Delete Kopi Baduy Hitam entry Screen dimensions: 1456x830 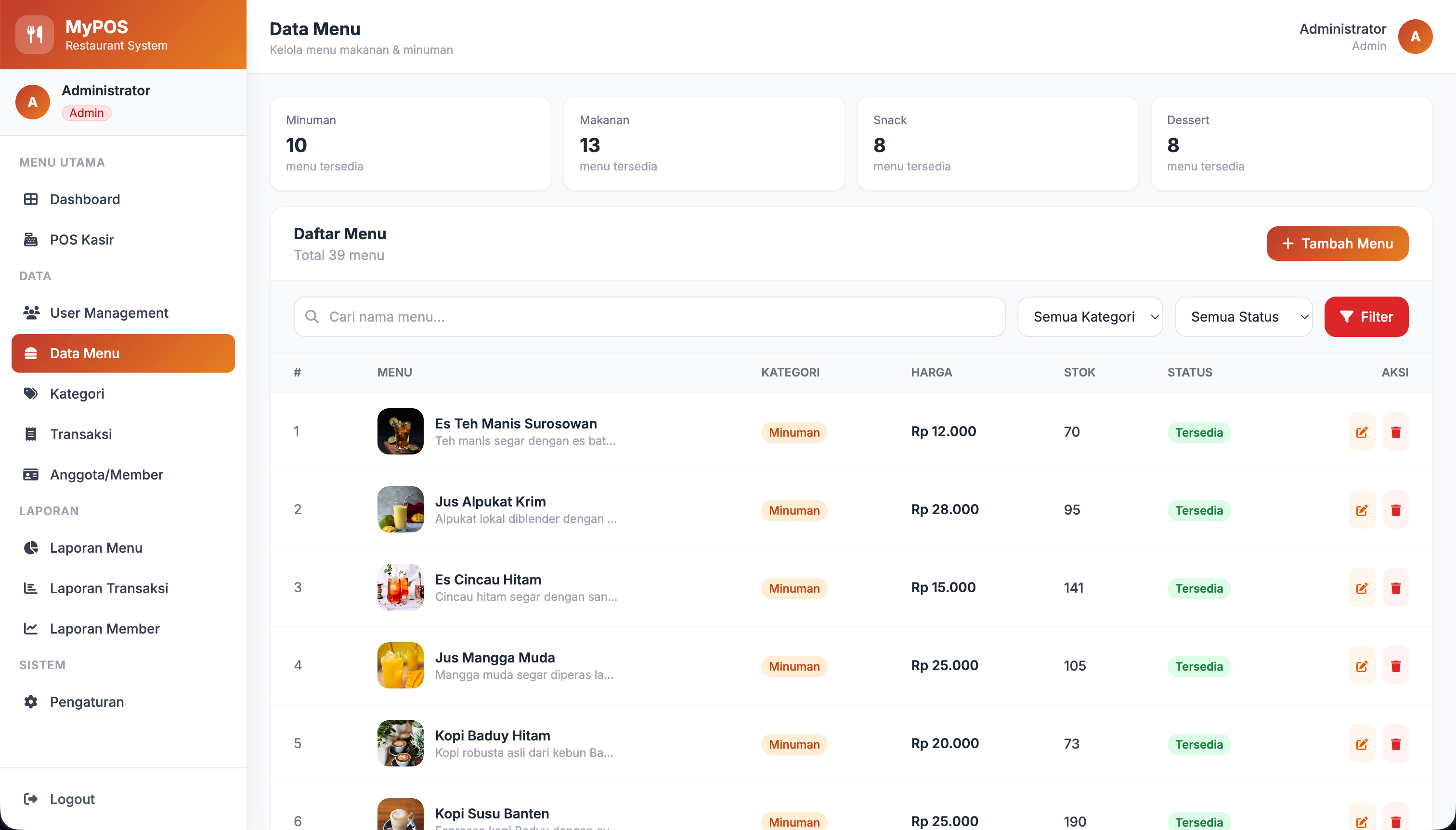1395,744
